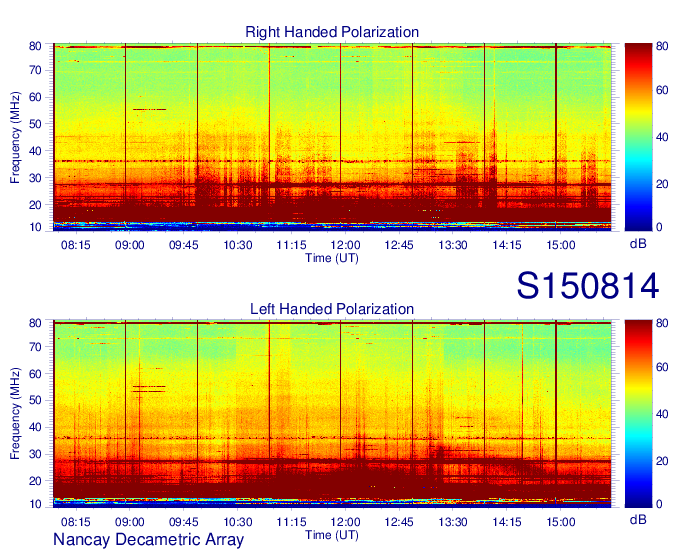Click 15:00 time tick of Right Handed plot

click(x=561, y=245)
